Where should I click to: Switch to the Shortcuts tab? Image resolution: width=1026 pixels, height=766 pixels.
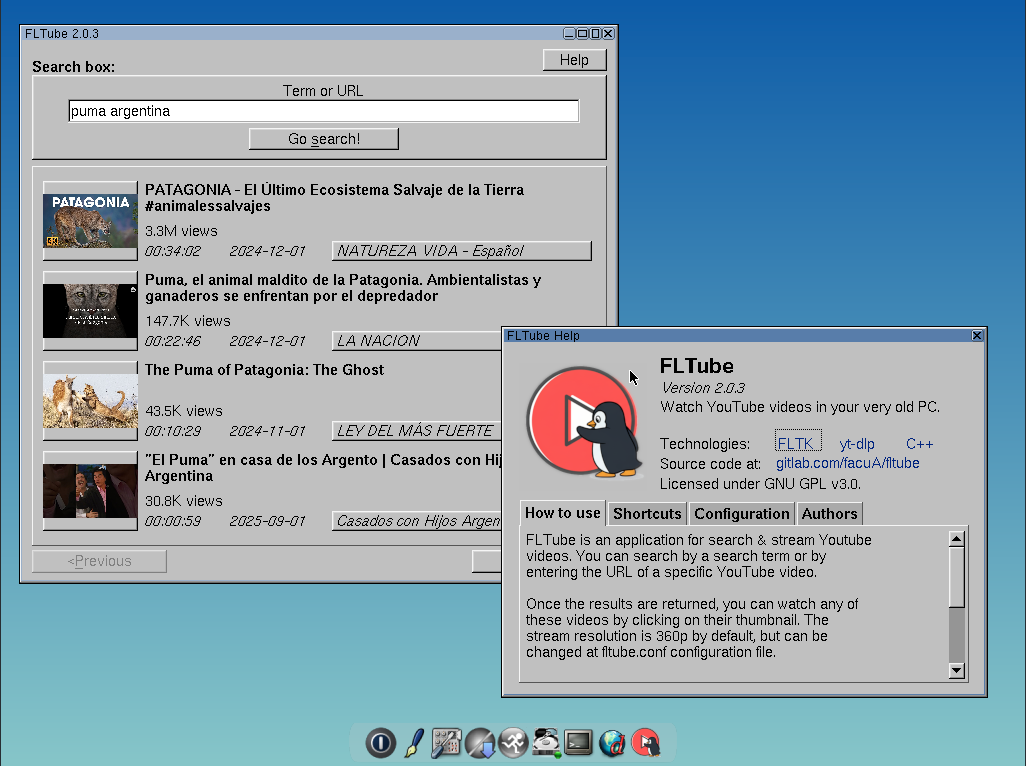[647, 514]
